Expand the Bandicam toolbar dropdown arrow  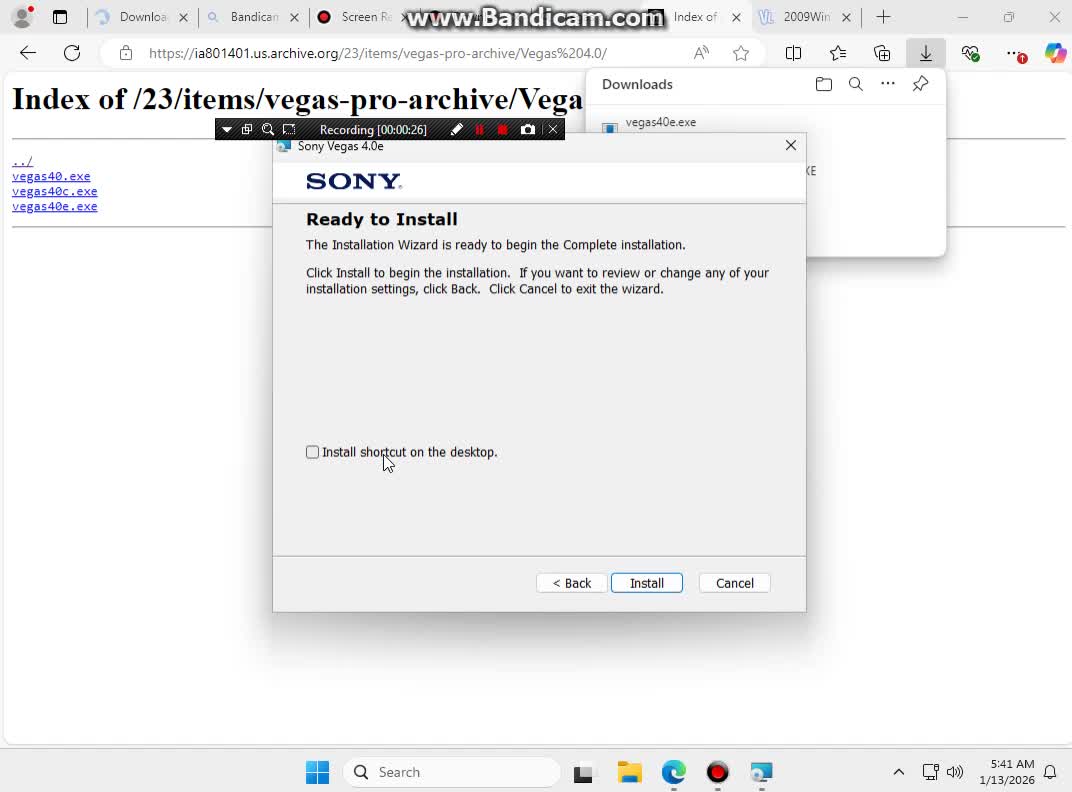tap(227, 129)
